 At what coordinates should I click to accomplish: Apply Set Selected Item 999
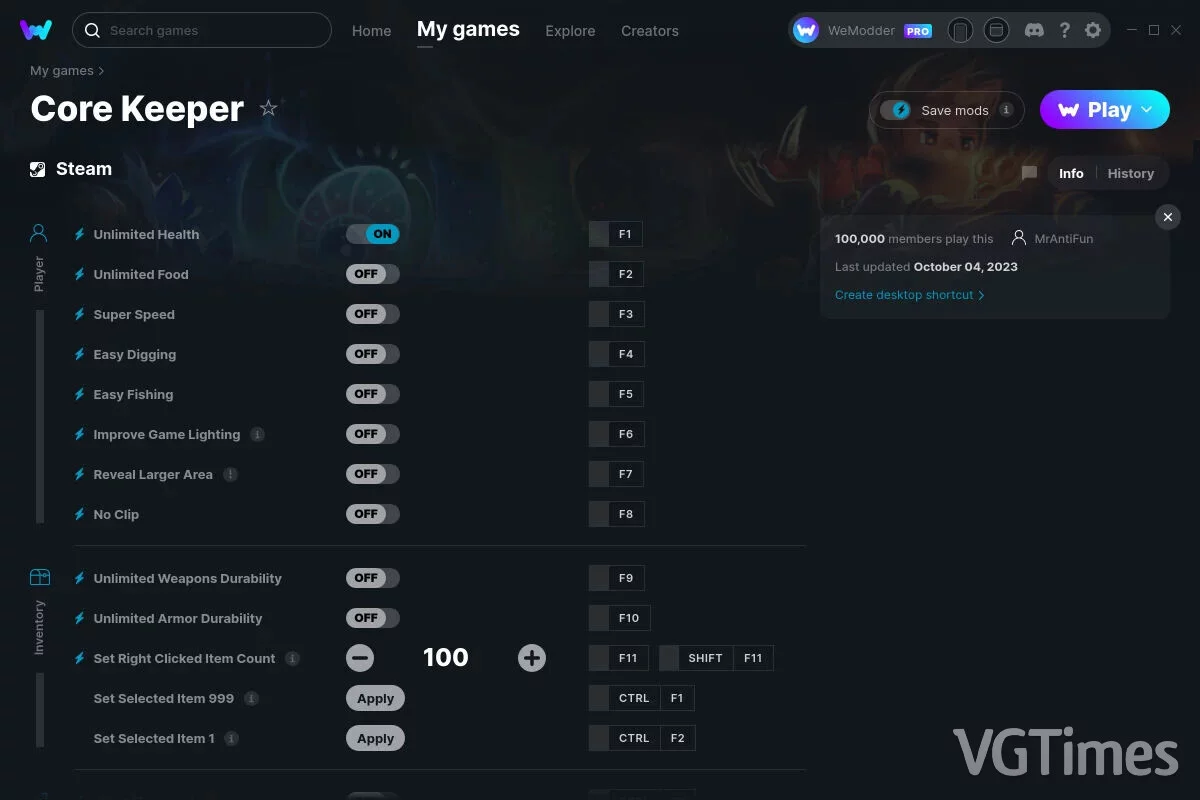pyautogui.click(x=376, y=698)
